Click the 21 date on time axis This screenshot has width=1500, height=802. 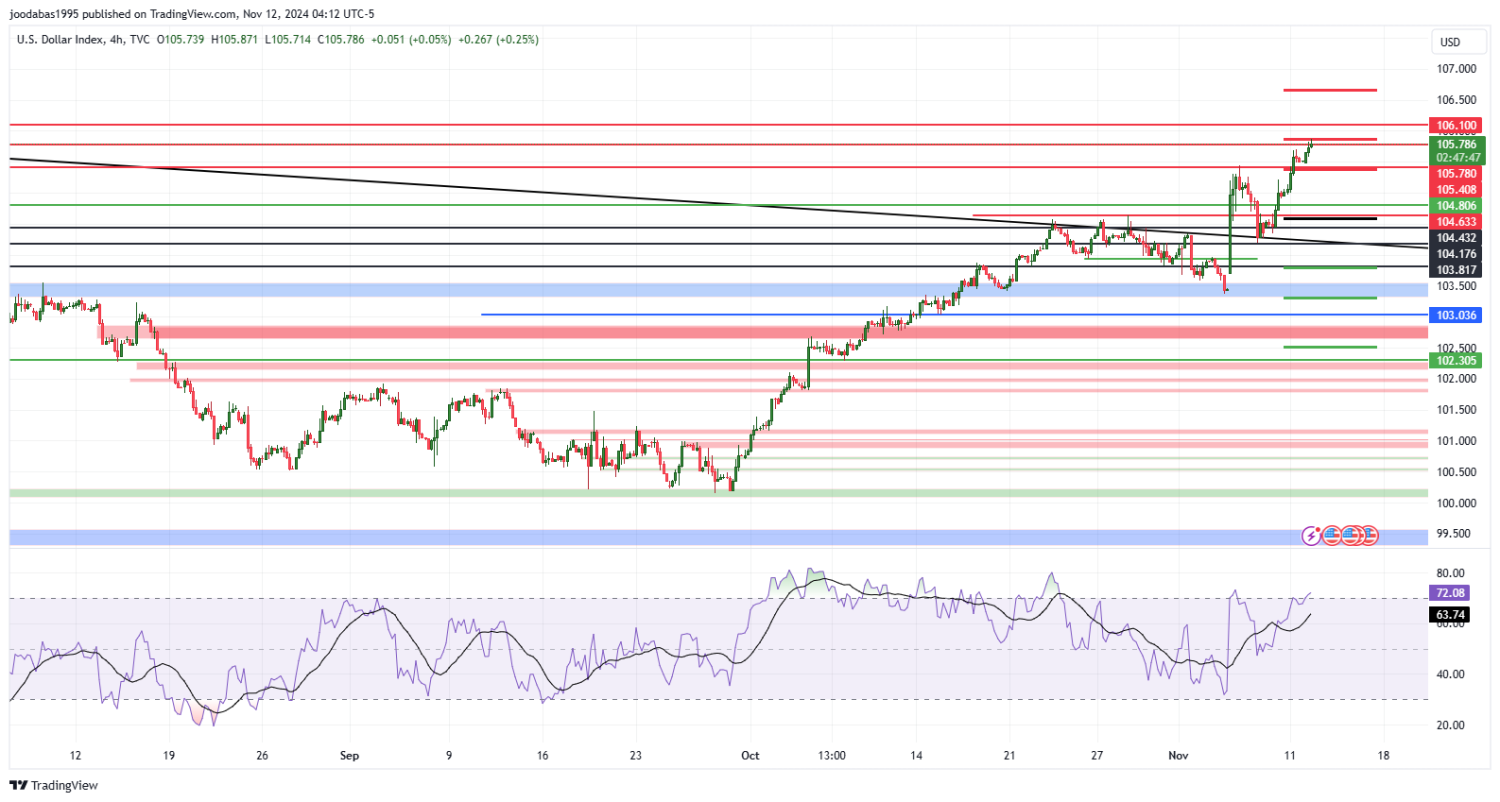click(1010, 755)
